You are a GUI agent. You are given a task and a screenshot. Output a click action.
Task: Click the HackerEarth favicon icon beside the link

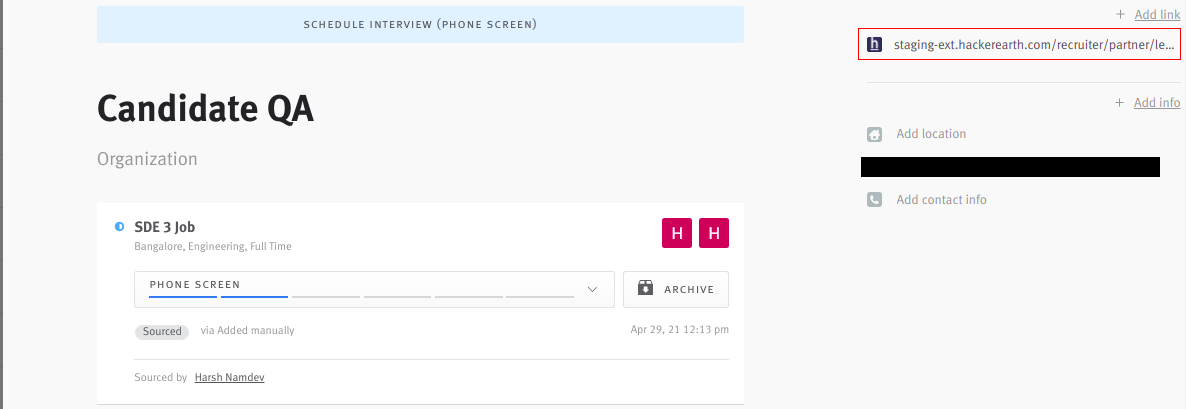click(x=874, y=45)
